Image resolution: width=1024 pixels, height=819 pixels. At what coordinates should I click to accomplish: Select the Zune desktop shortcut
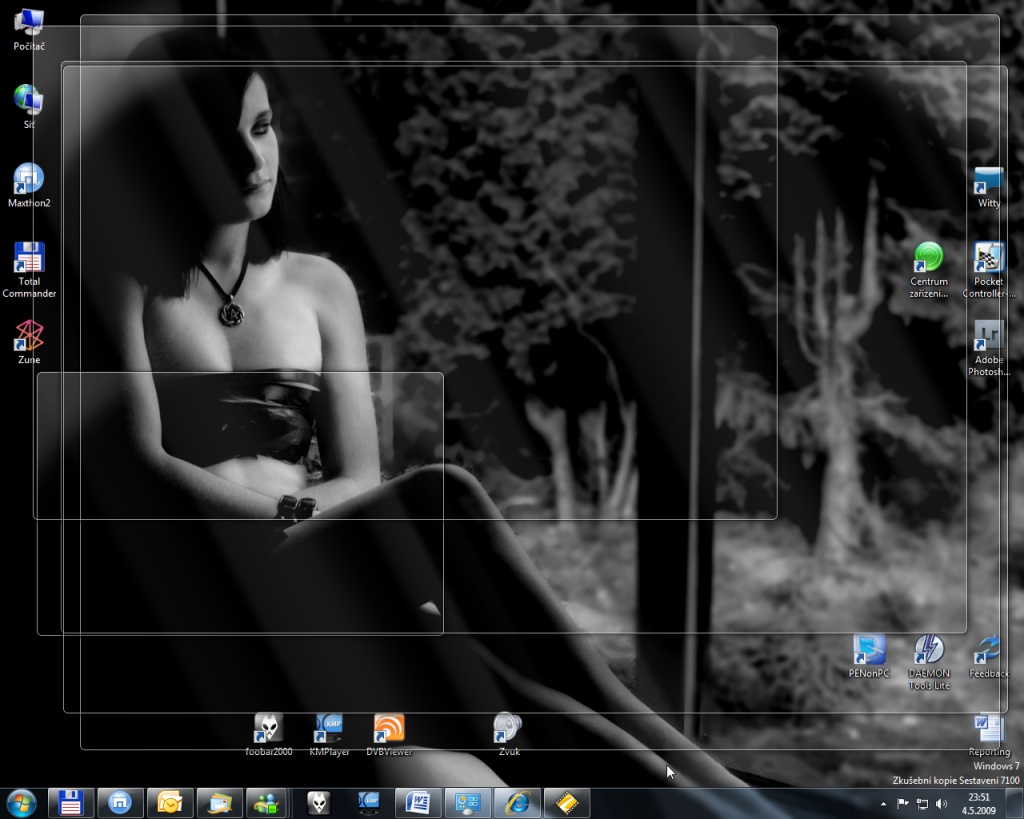[29, 342]
